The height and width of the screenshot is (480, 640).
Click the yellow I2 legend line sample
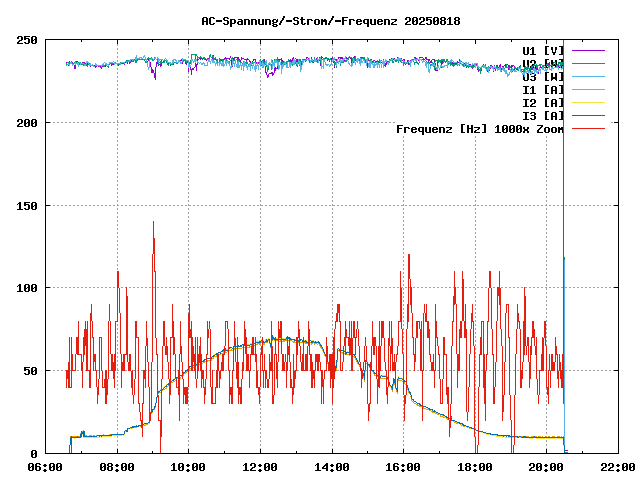tap(590, 102)
